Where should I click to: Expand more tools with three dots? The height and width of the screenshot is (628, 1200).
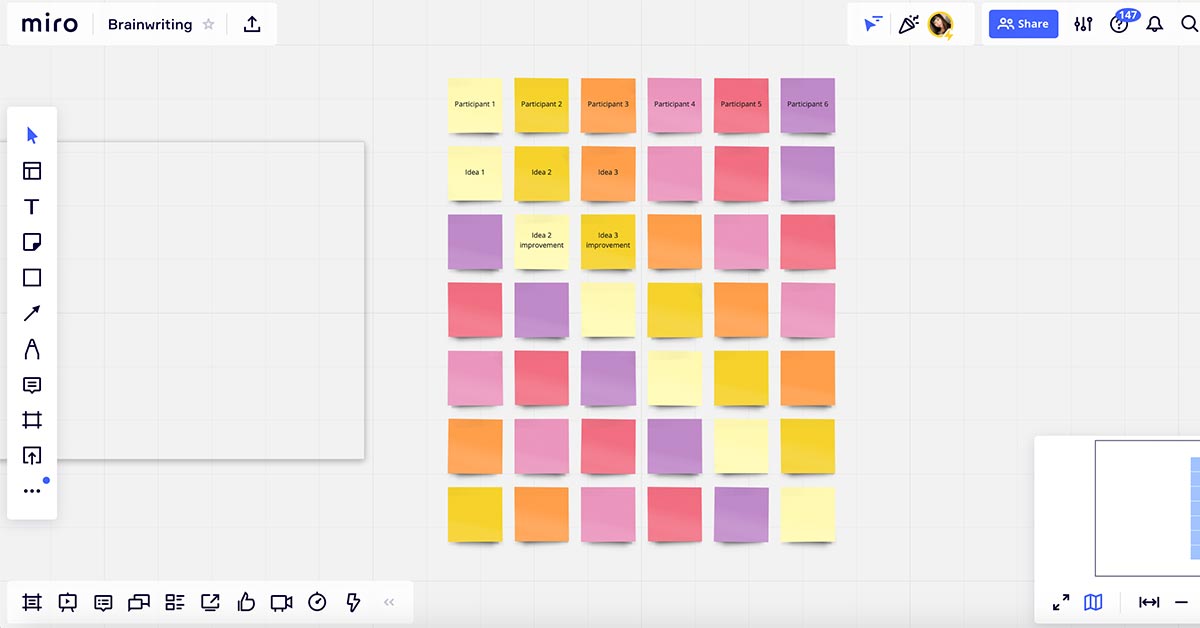point(32,491)
